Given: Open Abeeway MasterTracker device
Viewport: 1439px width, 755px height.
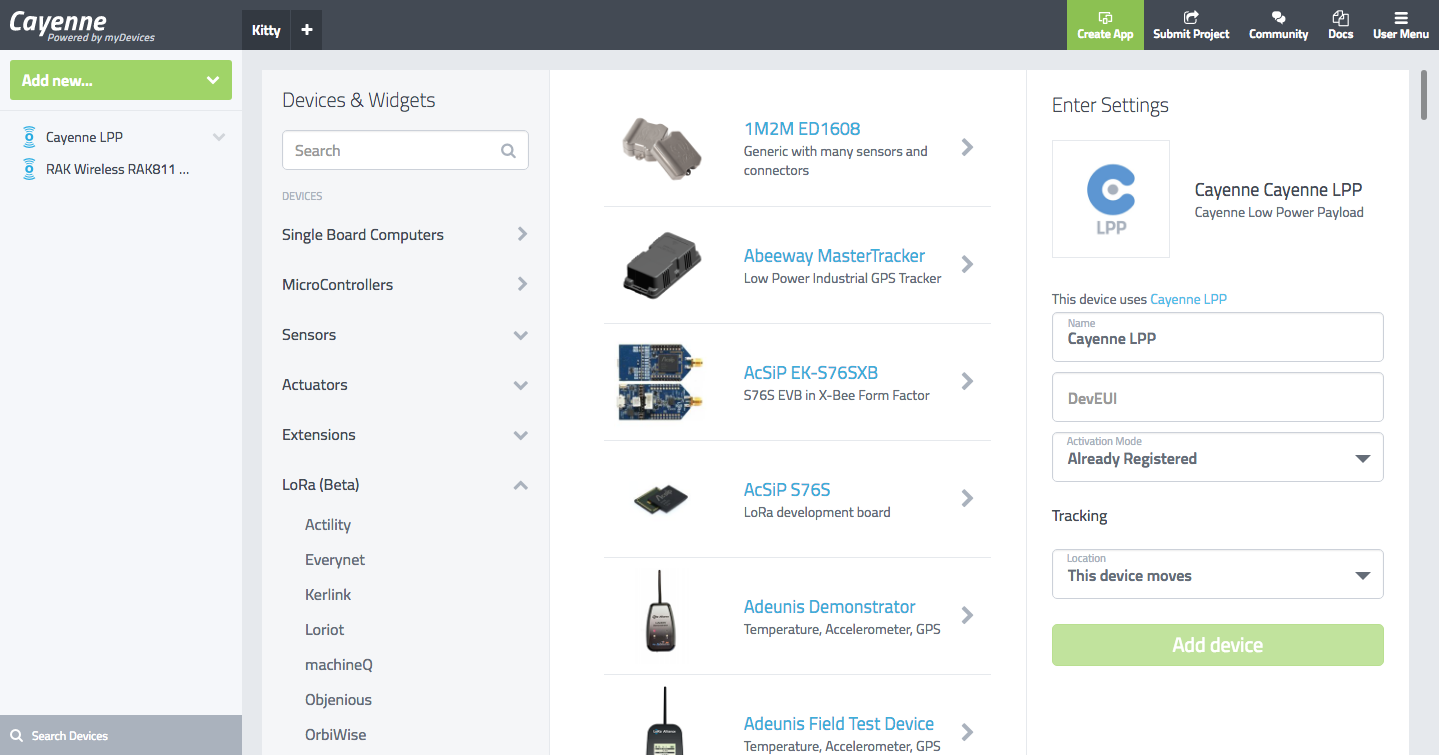Looking at the screenshot, I should [x=834, y=256].
